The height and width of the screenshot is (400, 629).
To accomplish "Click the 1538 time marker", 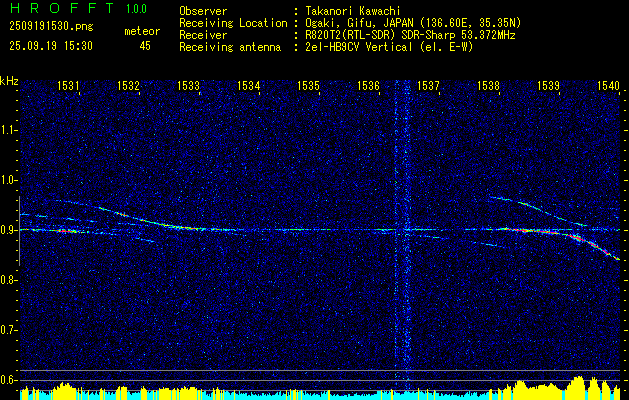I will click(489, 85).
